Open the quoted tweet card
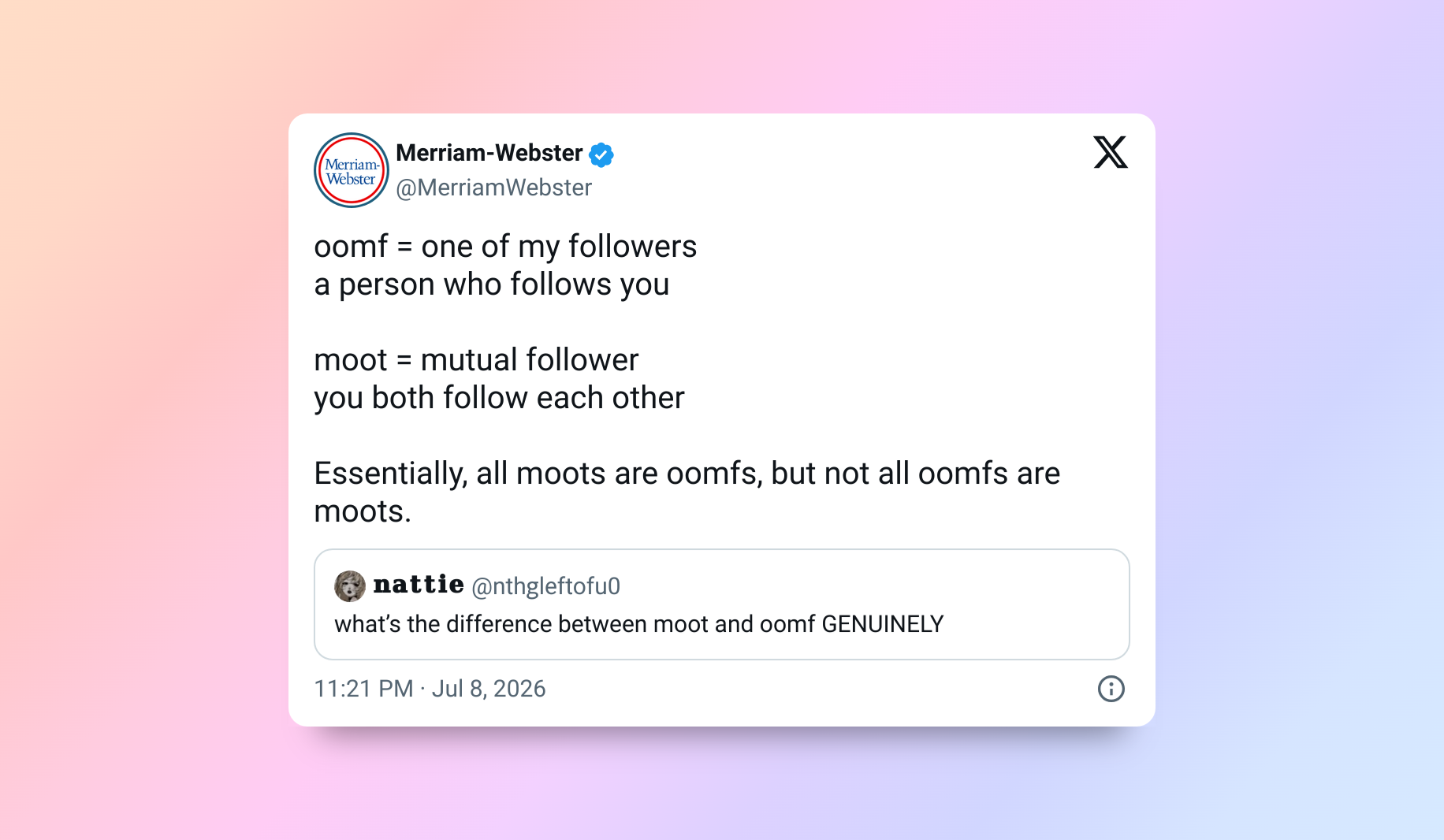The height and width of the screenshot is (840, 1444). pos(722,604)
